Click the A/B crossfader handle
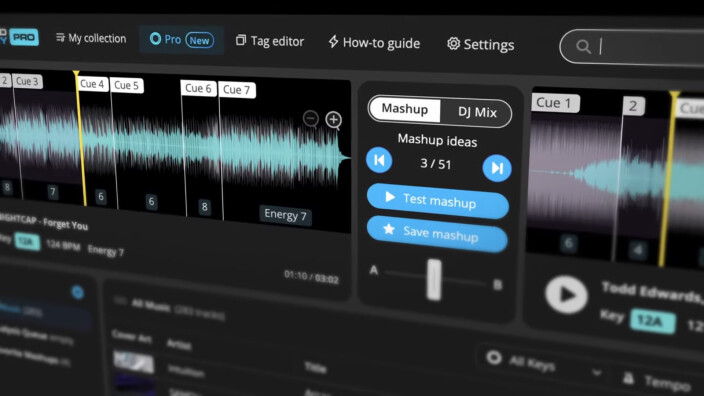The image size is (704, 396). click(x=434, y=279)
